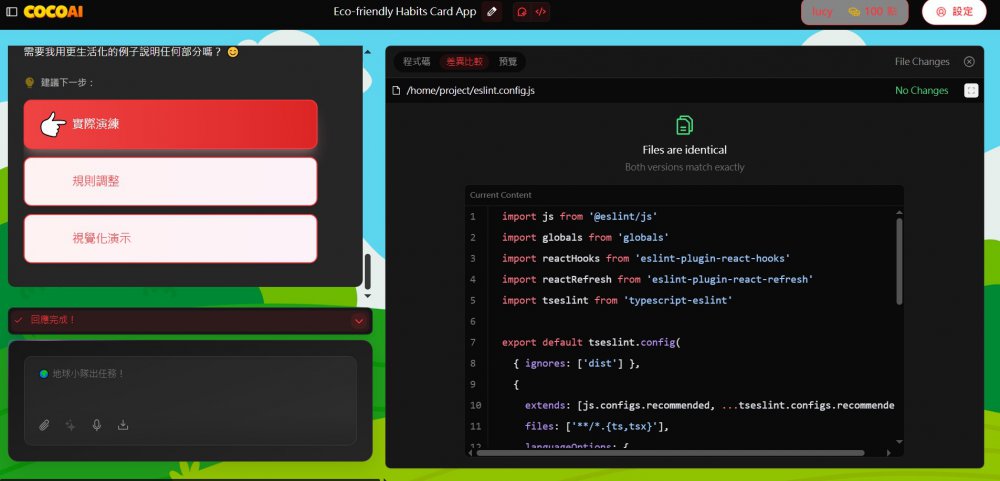Open 設定 settings button
Image resolution: width=1000 pixels, height=481 pixels.
point(953,12)
